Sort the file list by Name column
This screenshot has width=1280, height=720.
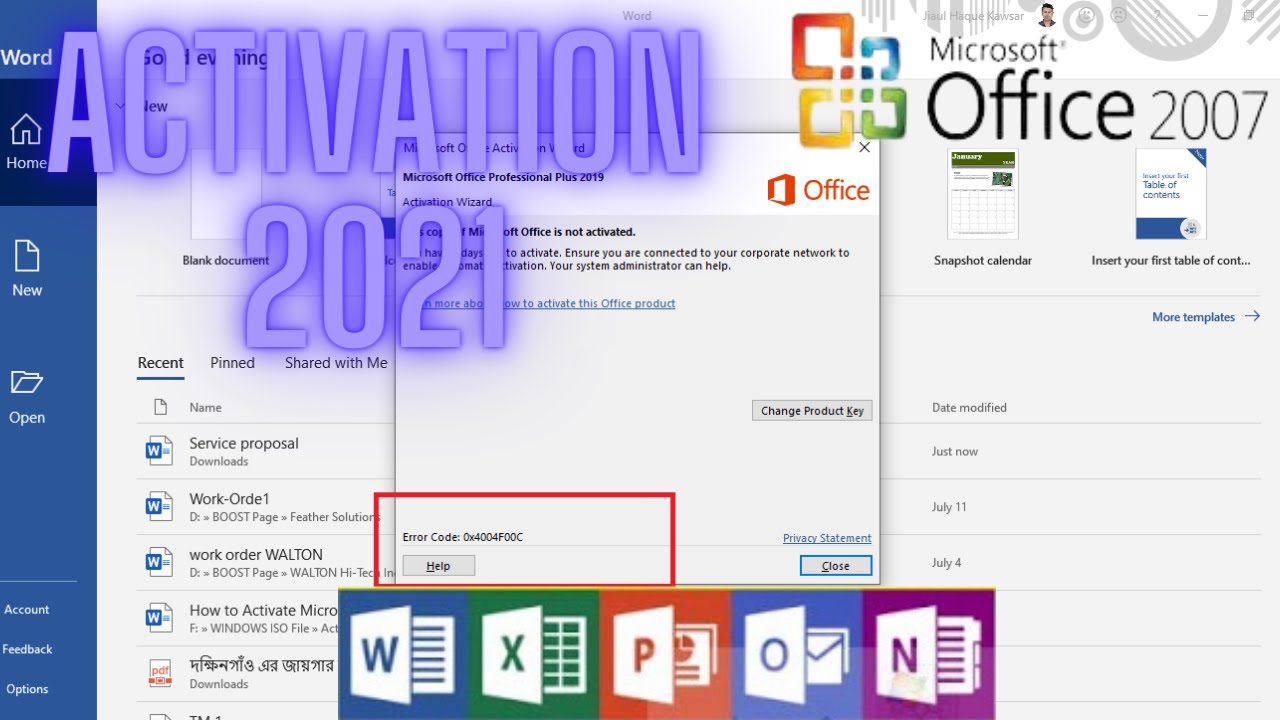(205, 407)
